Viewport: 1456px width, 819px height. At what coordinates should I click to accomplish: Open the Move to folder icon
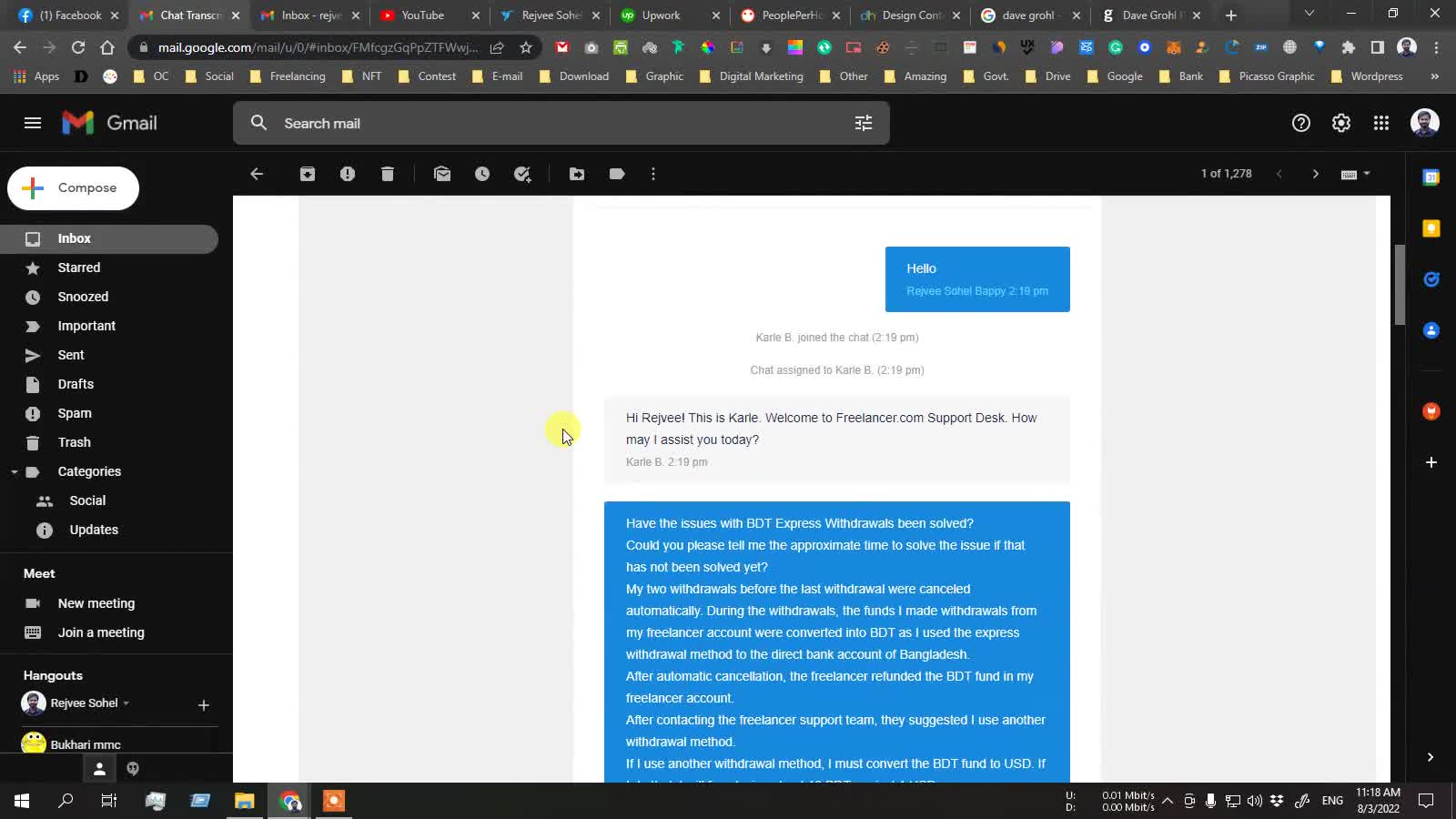[577, 174]
